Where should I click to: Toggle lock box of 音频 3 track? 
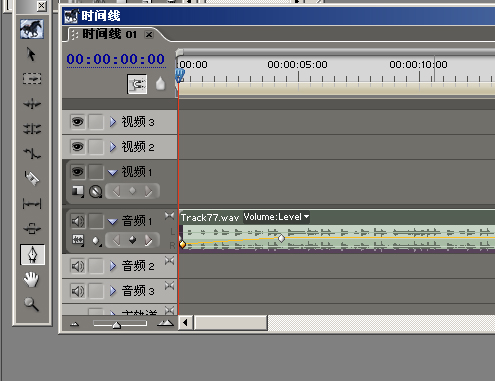[x=96, y=291]
